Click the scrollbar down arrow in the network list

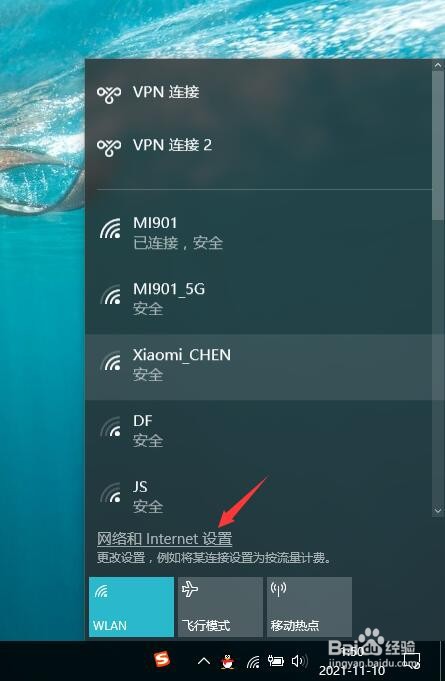tap(438, 511)
